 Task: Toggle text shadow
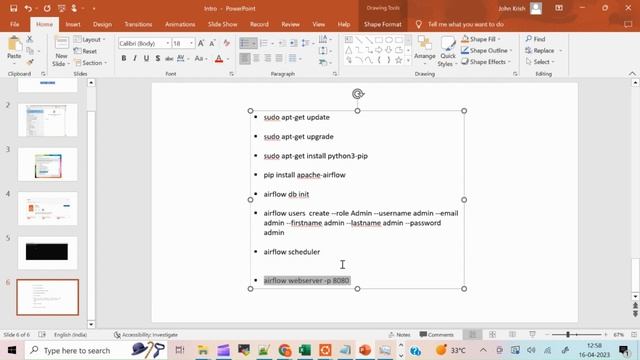coord(158,59)
